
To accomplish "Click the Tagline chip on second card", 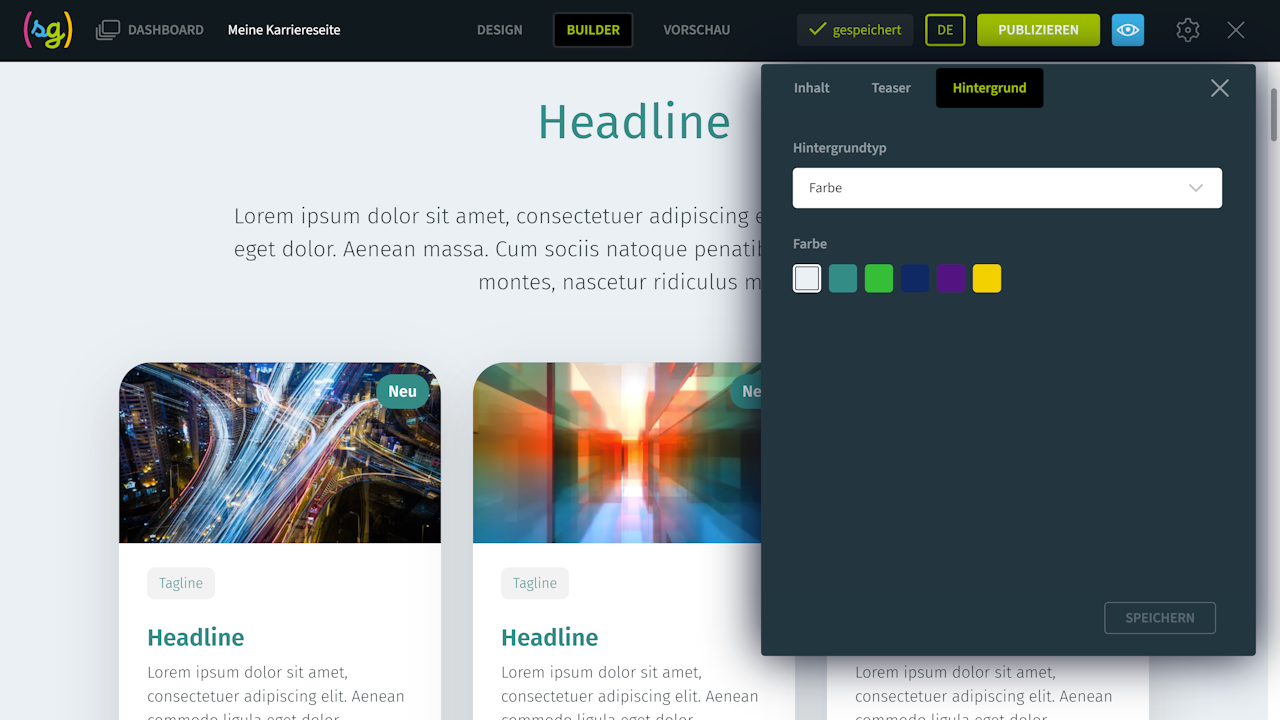I will coord(535,583).
